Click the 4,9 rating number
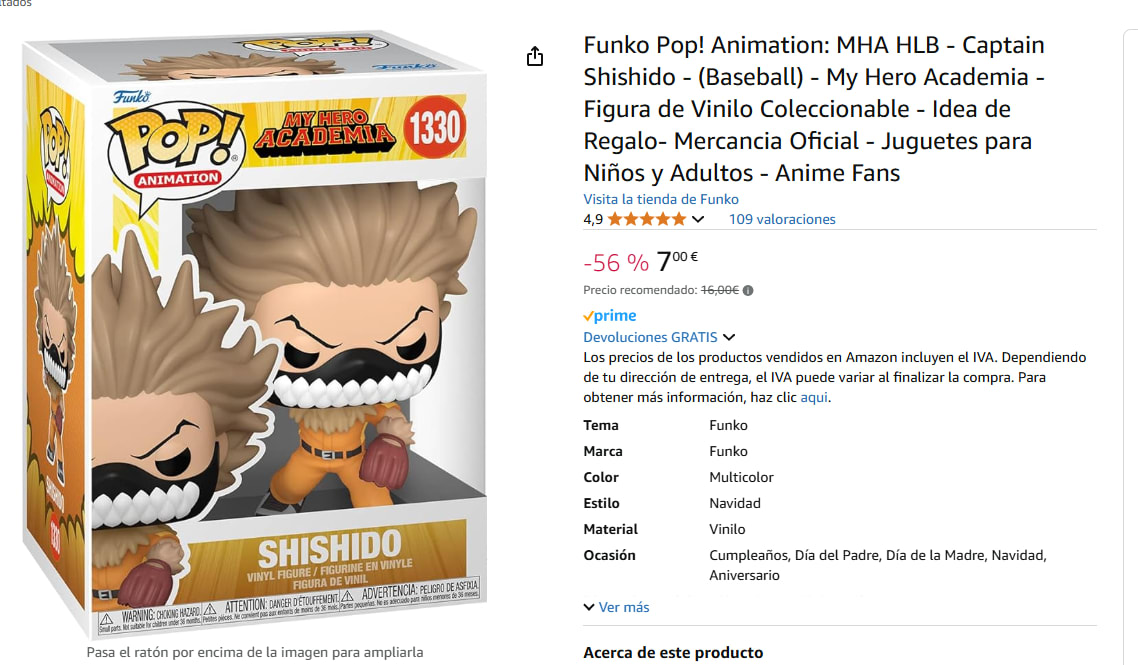The image size is (1138, 665). tap(593, 219)
